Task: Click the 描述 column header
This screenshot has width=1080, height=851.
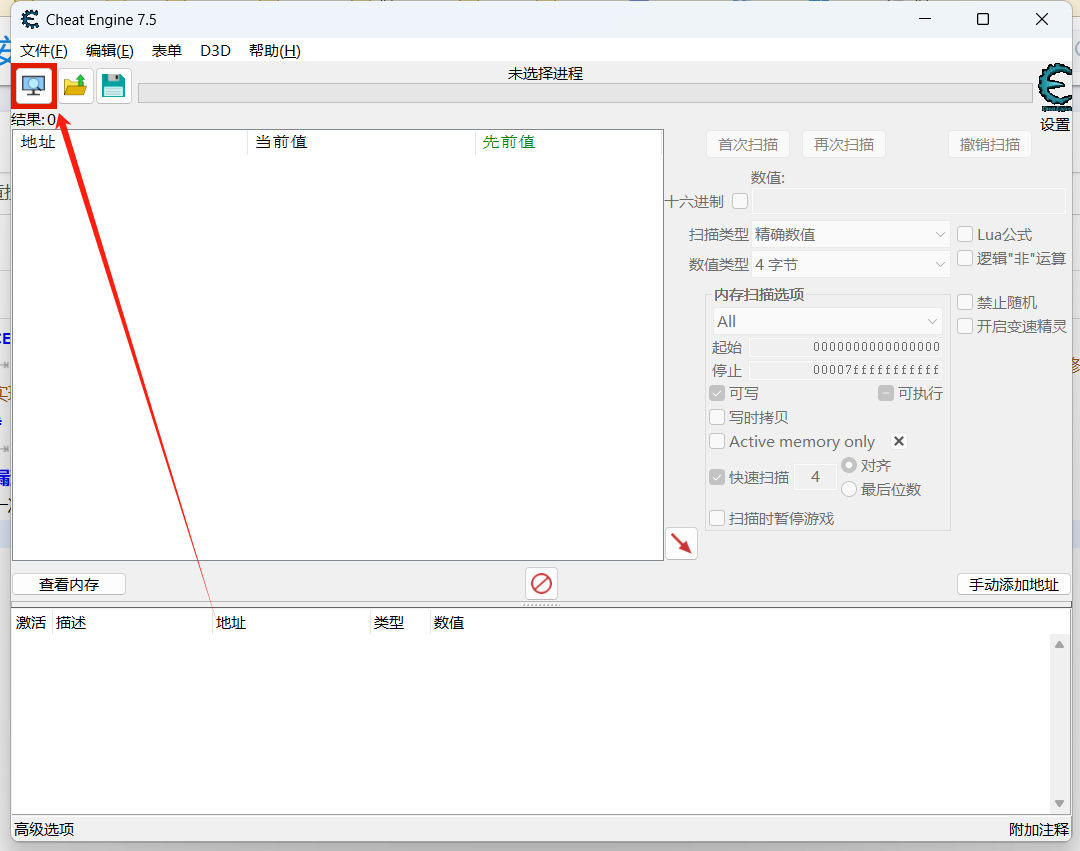Action: point(132,623)
